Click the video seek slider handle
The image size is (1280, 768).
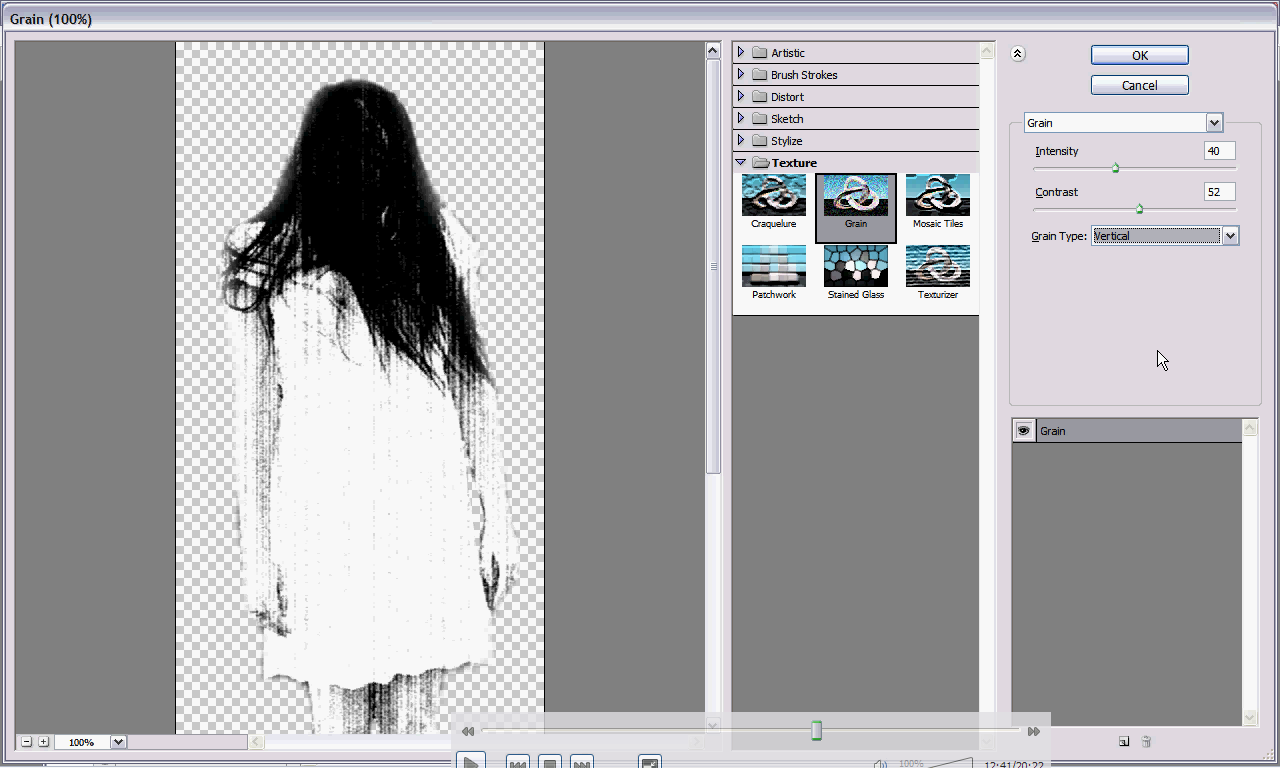point(816,731)
